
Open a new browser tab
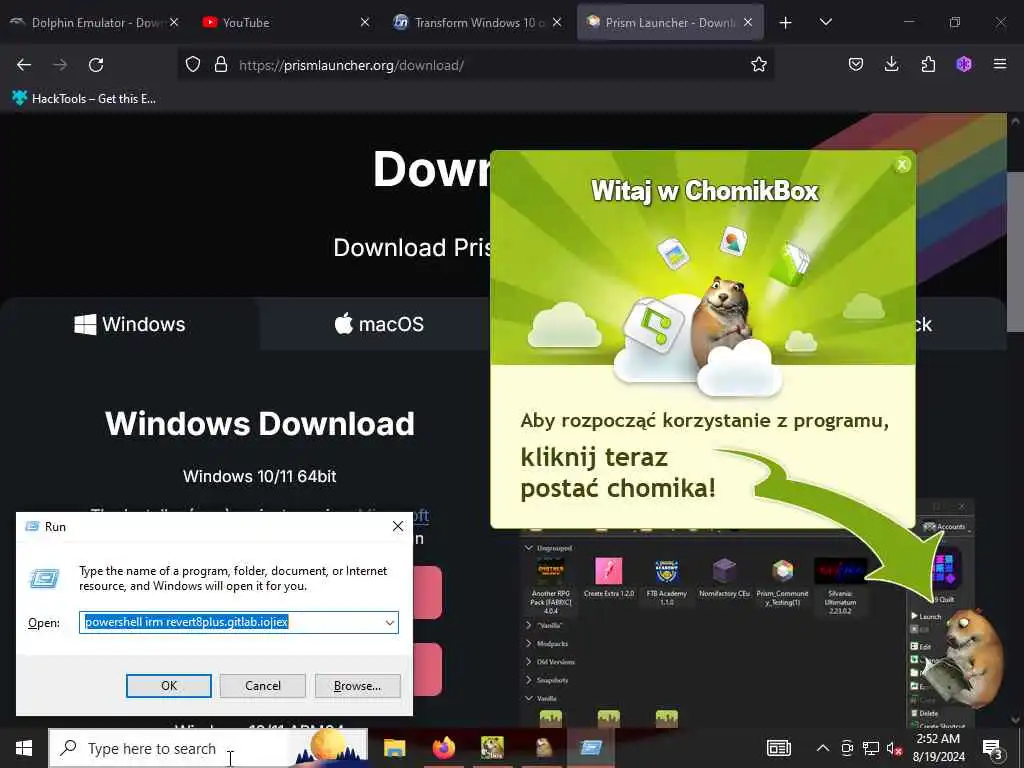(x=786, y=23)
